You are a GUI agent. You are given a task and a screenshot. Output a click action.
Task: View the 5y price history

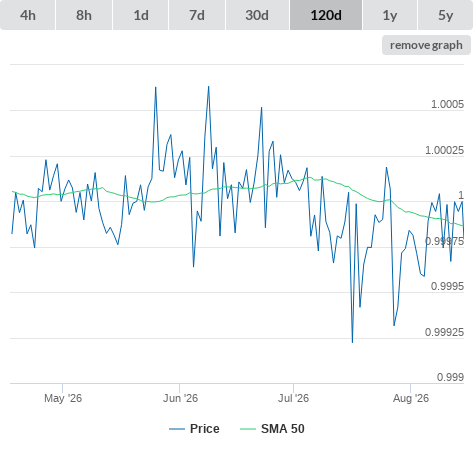(446, 15)
